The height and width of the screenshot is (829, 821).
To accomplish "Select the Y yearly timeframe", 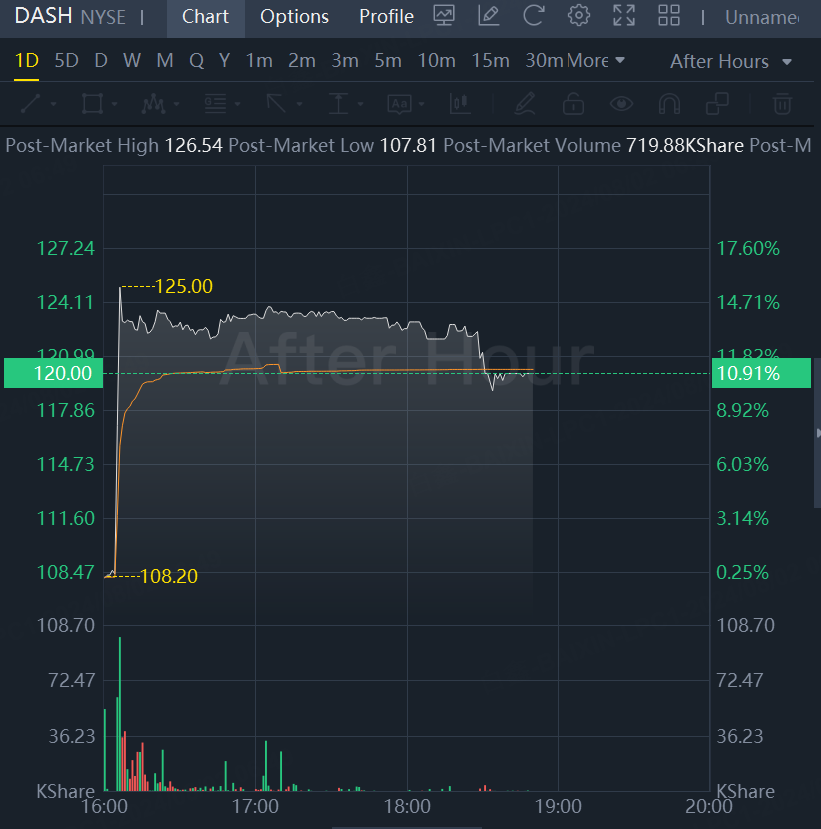I will 225,61.
